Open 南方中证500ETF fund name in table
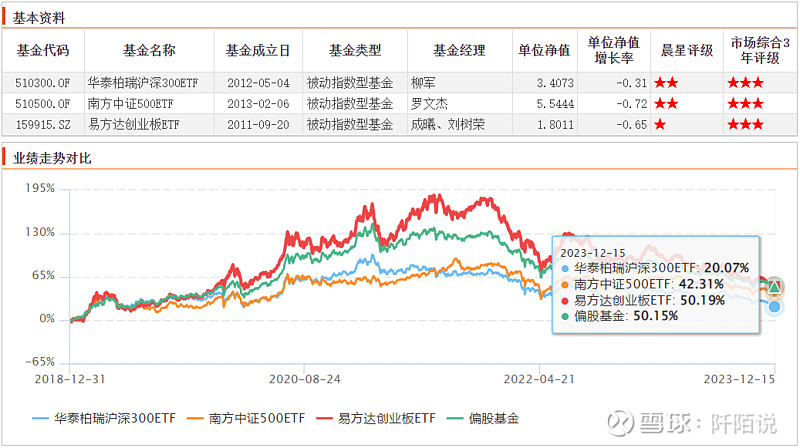The height and width of the screenshot is (448, 800). coord(131,104)
